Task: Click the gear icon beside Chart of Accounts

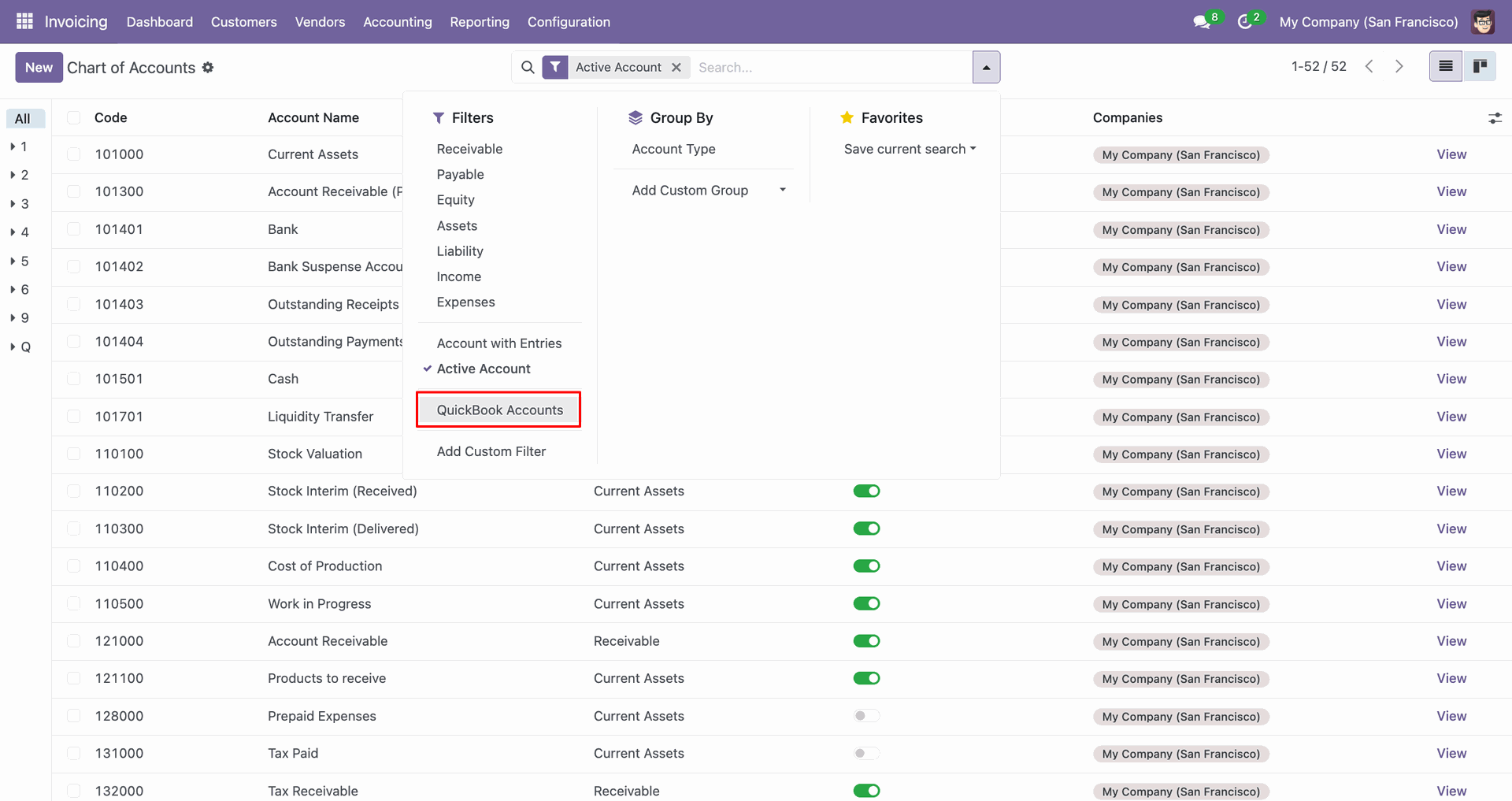Action: [208, 68]
